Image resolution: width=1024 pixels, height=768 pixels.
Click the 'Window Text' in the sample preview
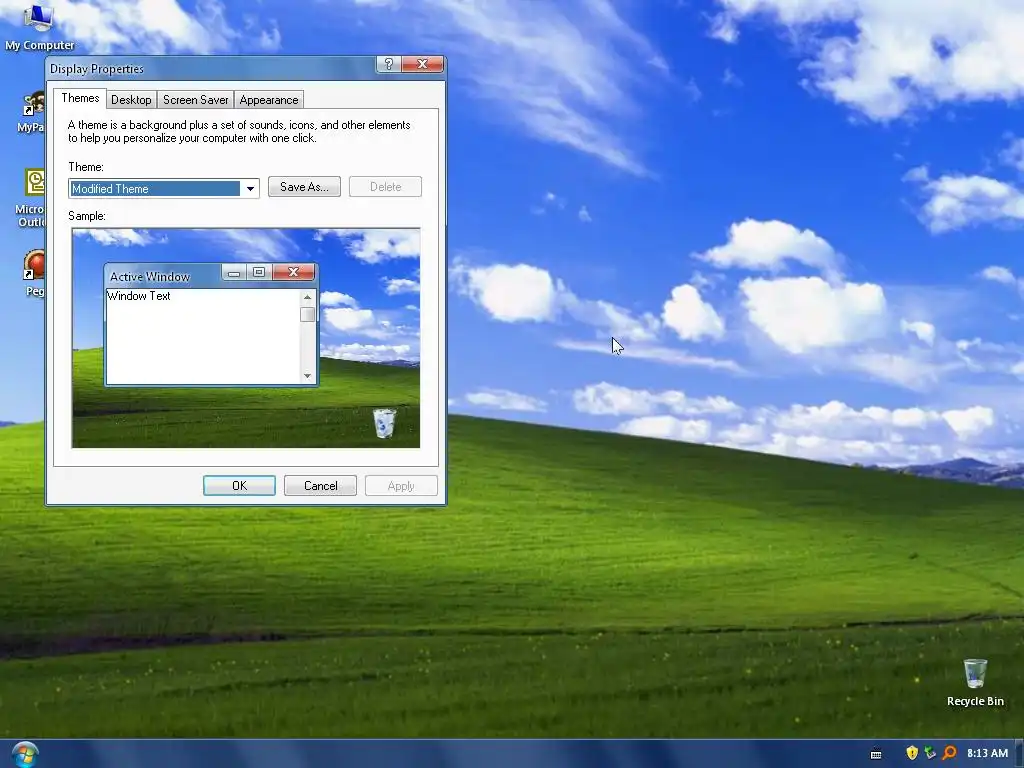[x=138, y=296]
